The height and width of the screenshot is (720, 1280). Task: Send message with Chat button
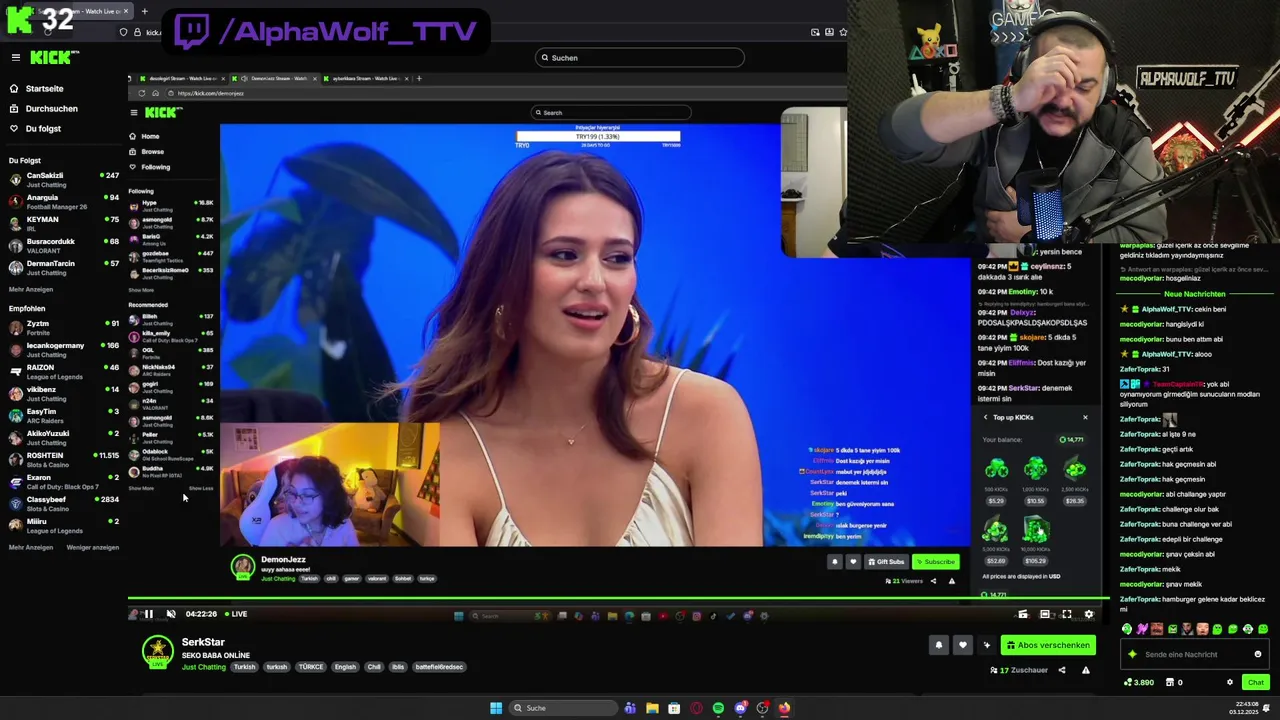click(1256, 682)
